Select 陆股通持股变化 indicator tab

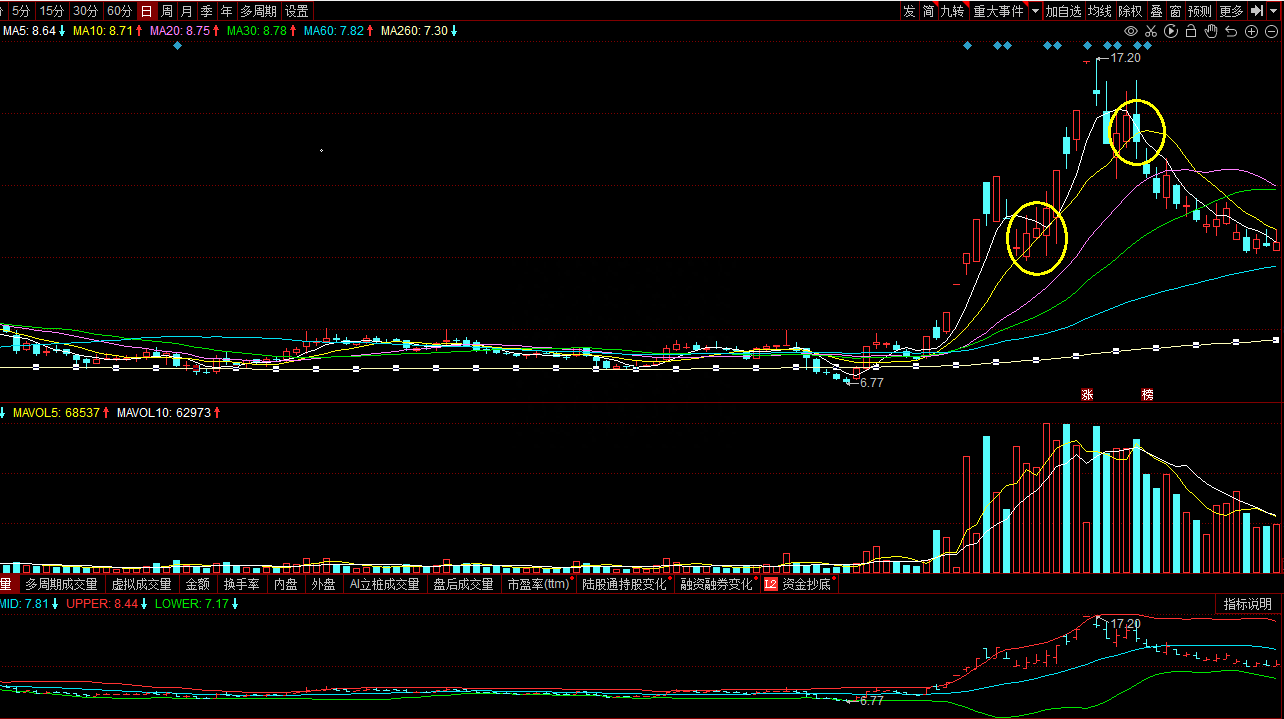click(624, 584)
